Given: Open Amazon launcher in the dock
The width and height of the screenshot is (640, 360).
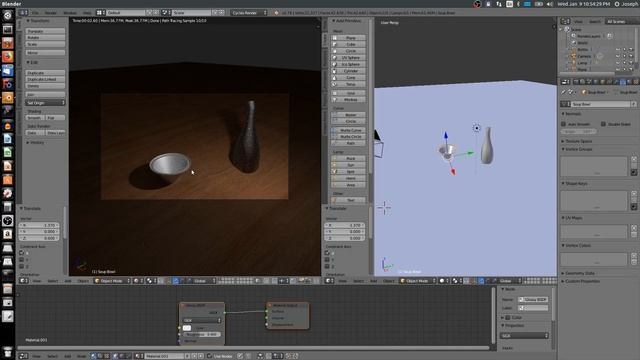Looking at the screenshot, I should pos(7,234).
